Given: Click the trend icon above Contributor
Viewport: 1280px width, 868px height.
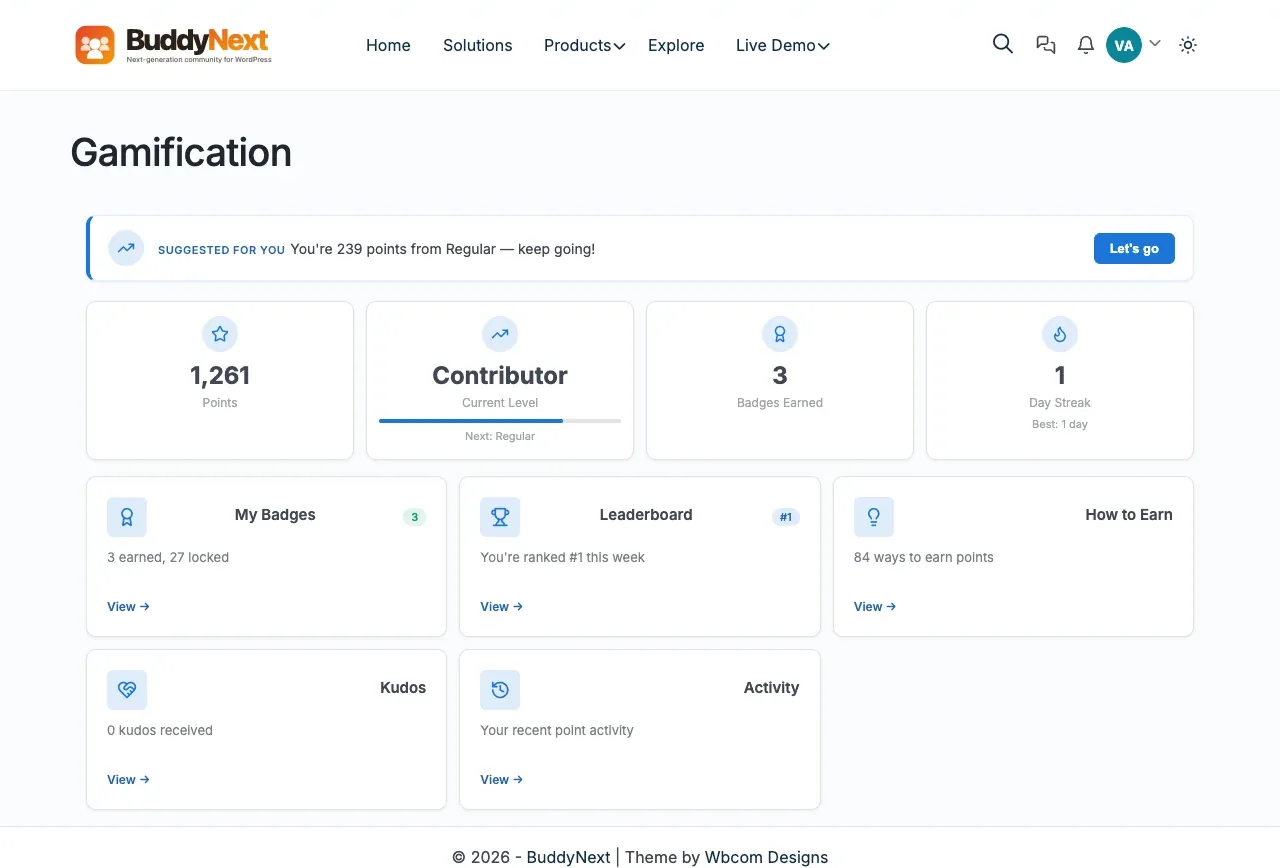Looking at the screenshot, I should pos(500,334).
